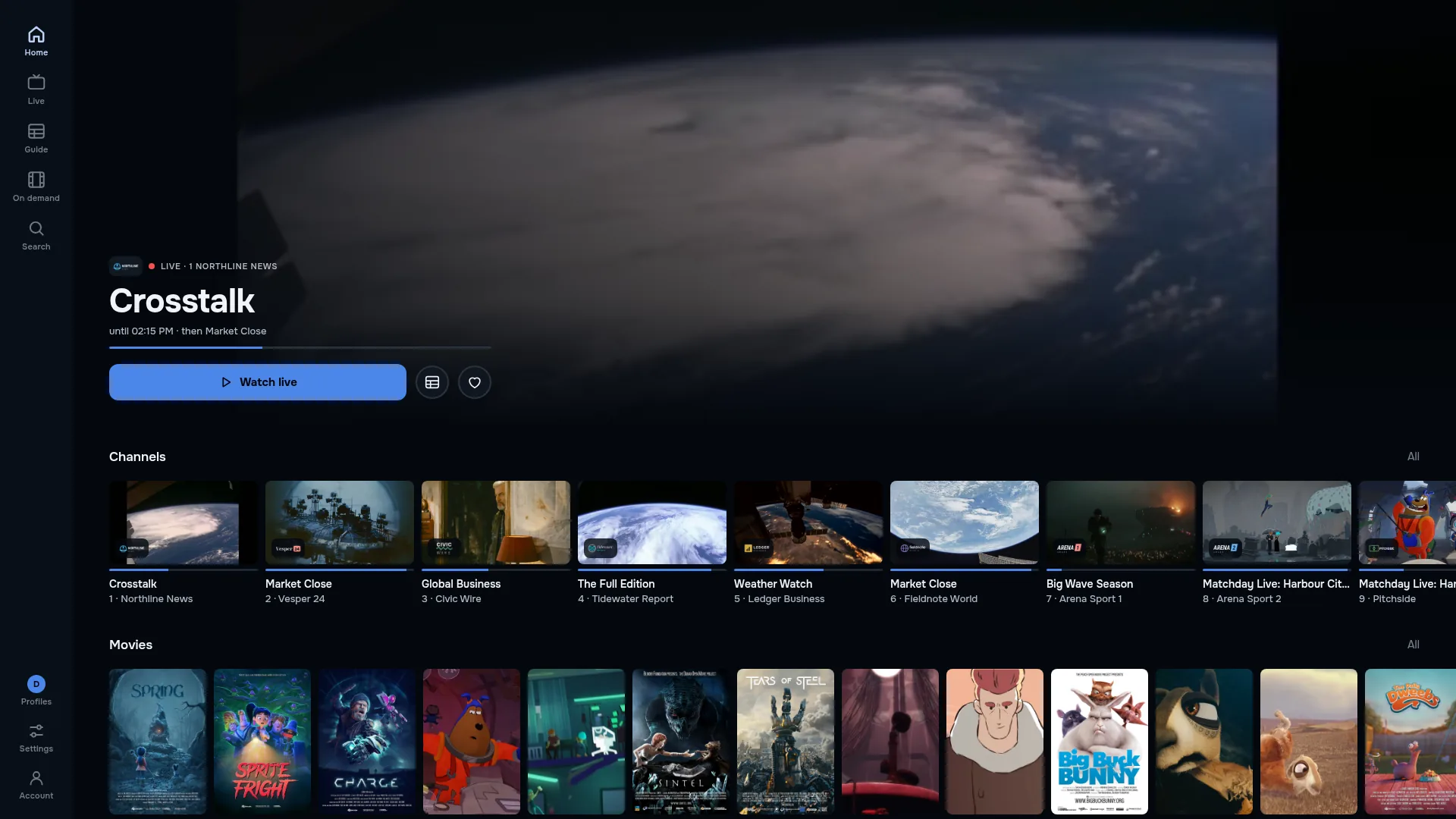This screenshot has height=819, width=1456.
Task: Open the Home section in sidebar
Action: click(36, 41)
